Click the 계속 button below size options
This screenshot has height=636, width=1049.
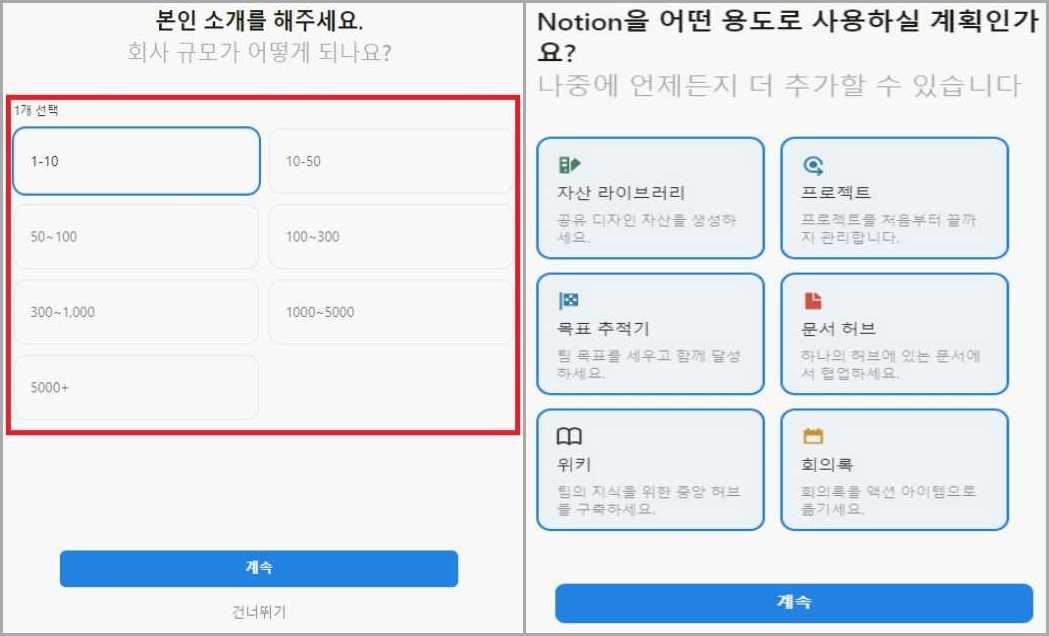[x=258, y=568]
